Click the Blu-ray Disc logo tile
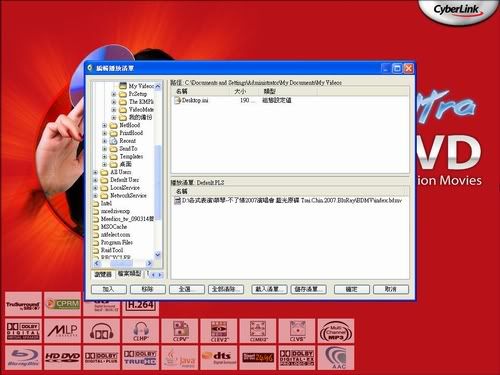500x375 pixels. click(x=23, y=358)
